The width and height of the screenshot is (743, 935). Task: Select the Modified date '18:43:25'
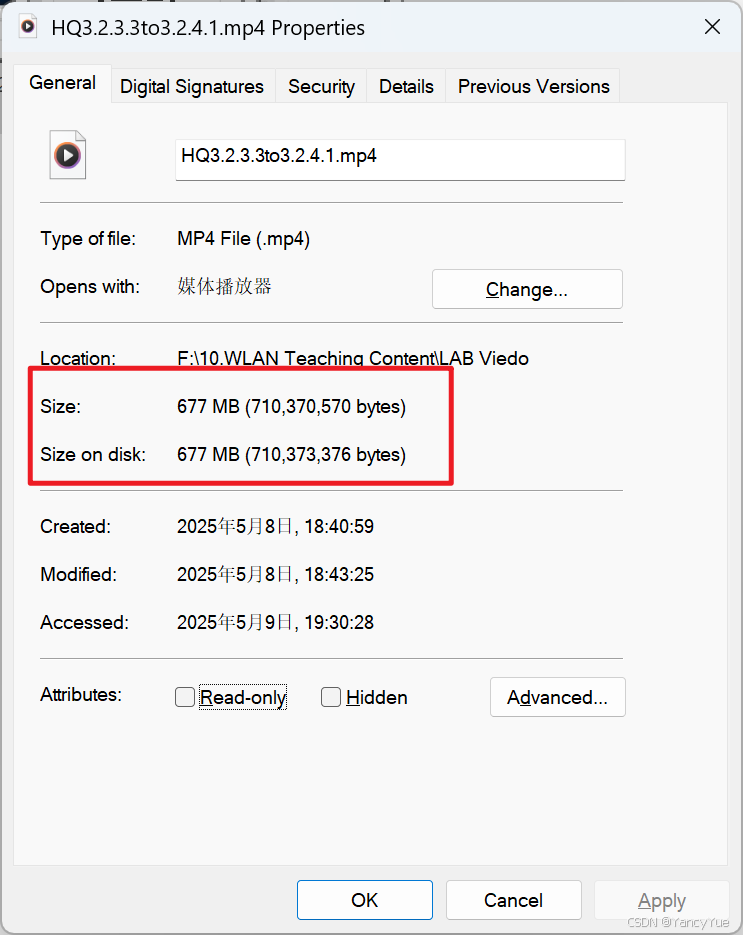[x=339, y=574]
